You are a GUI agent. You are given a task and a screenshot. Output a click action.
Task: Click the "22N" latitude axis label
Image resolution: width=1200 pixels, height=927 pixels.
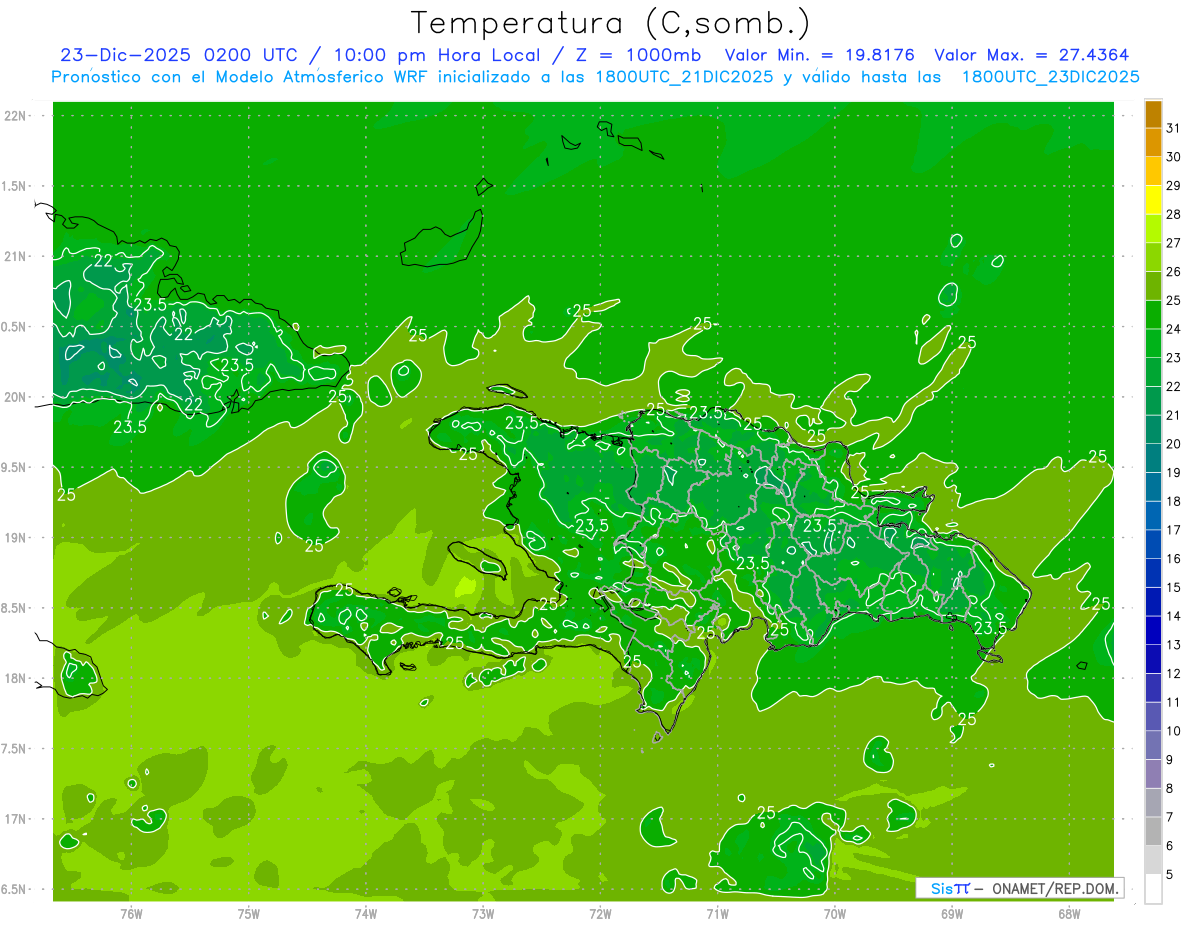15,116
